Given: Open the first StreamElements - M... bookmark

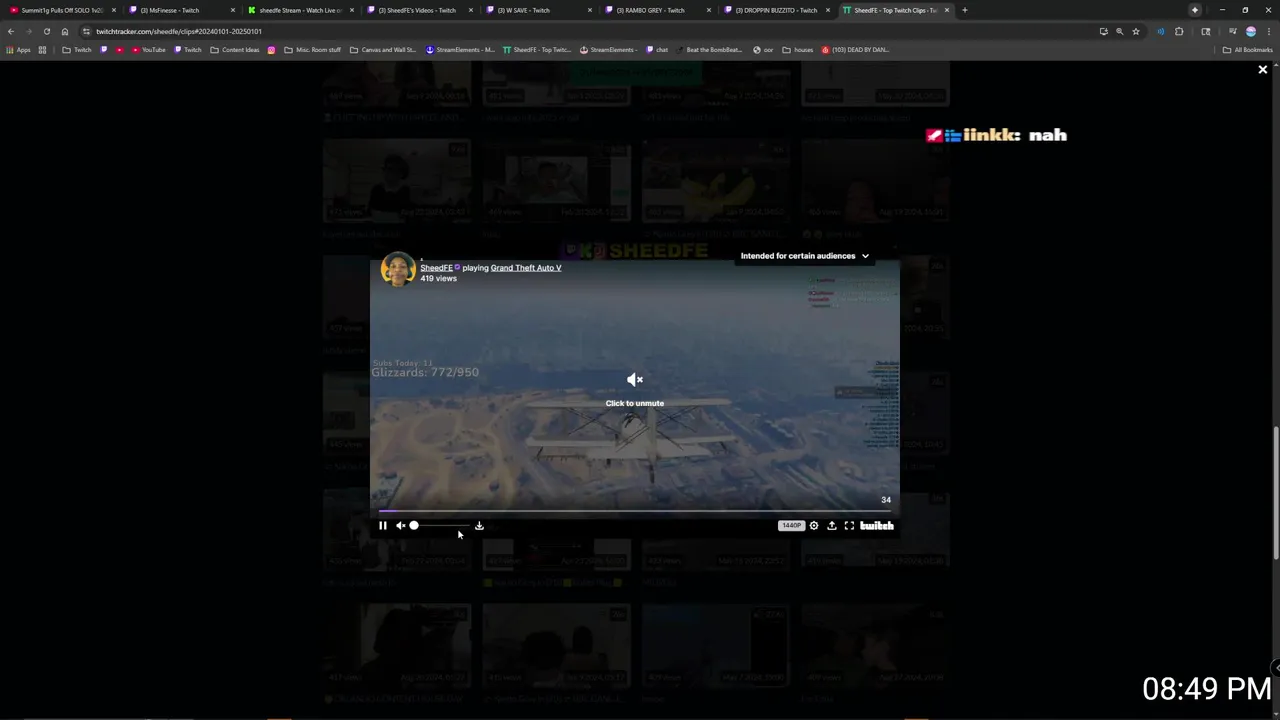Looking at the screenshot, I should pos(460,50).
